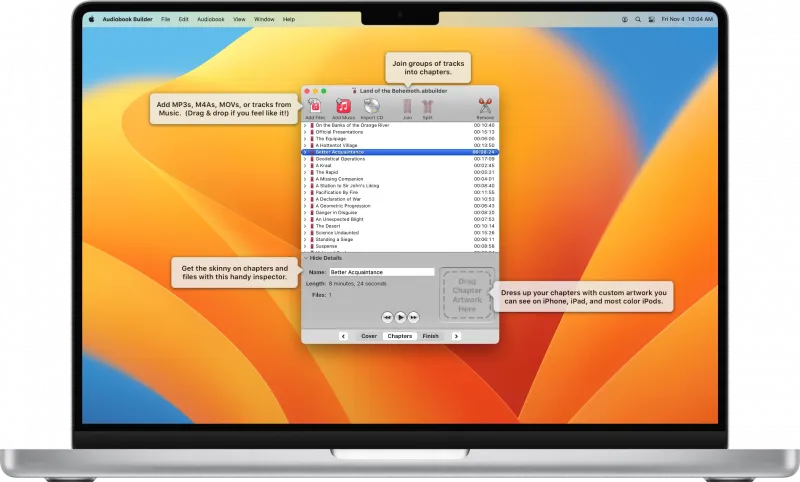This screenshot has width=800, height=482.
Task: Click the rewind playback button
Action: point(387,317)
